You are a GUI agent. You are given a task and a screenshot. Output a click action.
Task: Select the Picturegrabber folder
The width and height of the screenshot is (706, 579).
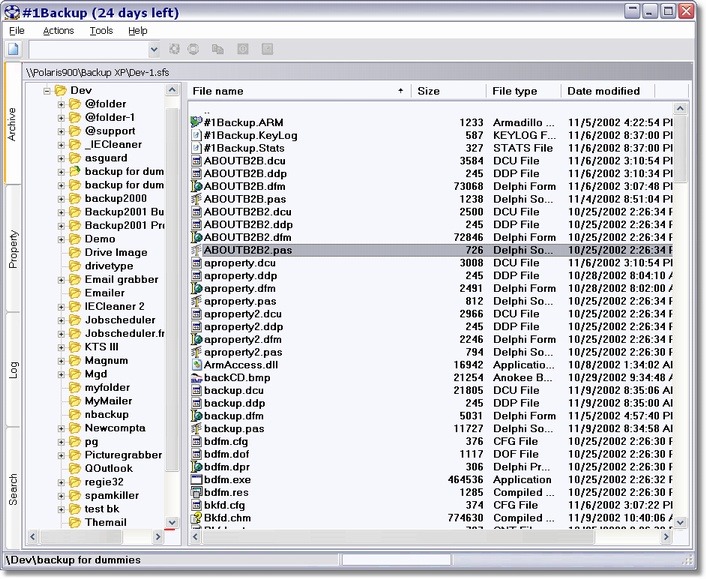(123, 455)
